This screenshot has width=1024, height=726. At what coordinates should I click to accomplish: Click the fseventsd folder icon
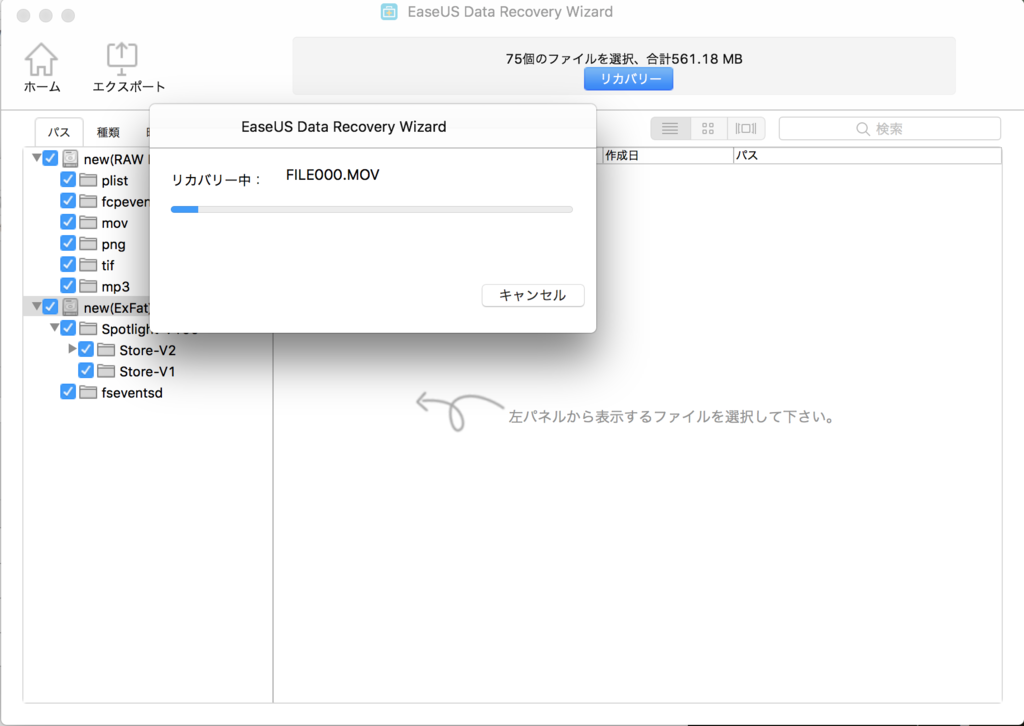(88, 392)
